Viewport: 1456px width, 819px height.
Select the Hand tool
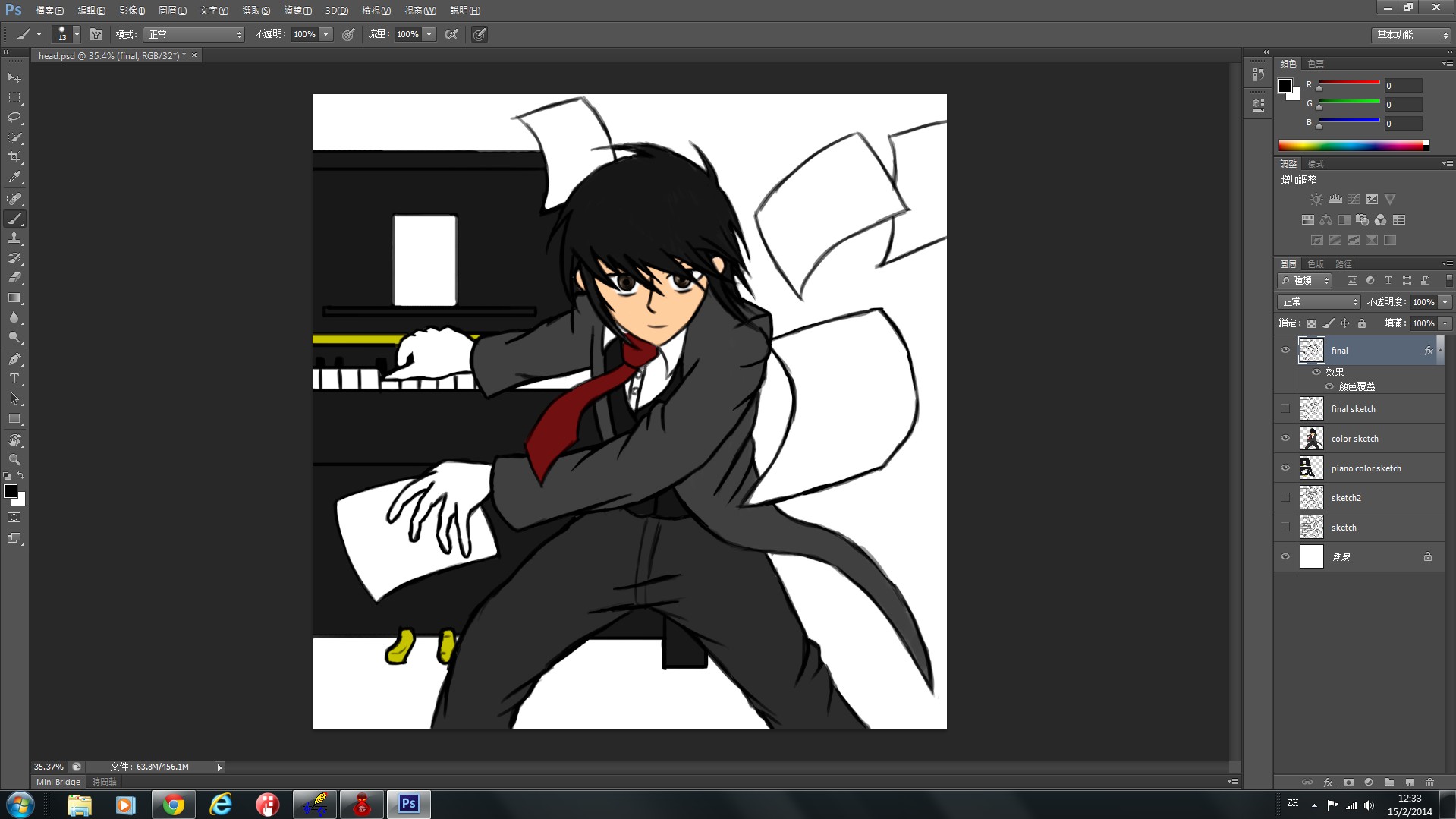(14, 440)
